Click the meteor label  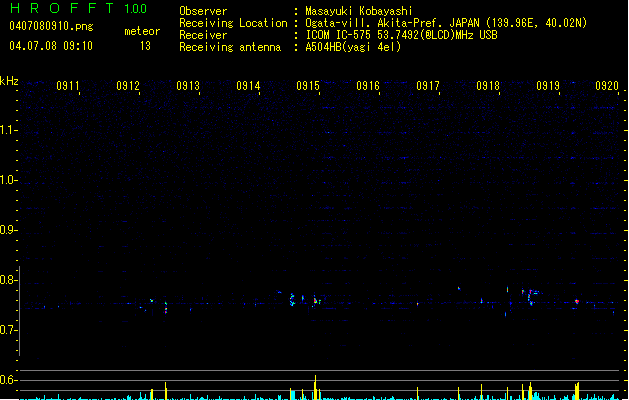click(x=142, y=31)
